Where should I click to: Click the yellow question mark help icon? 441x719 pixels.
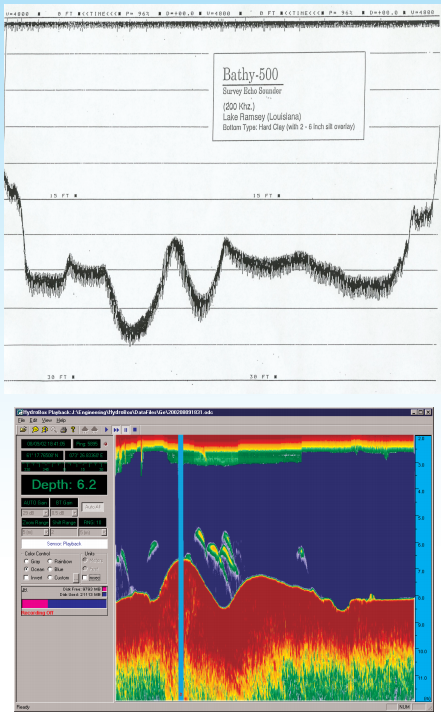73,430
